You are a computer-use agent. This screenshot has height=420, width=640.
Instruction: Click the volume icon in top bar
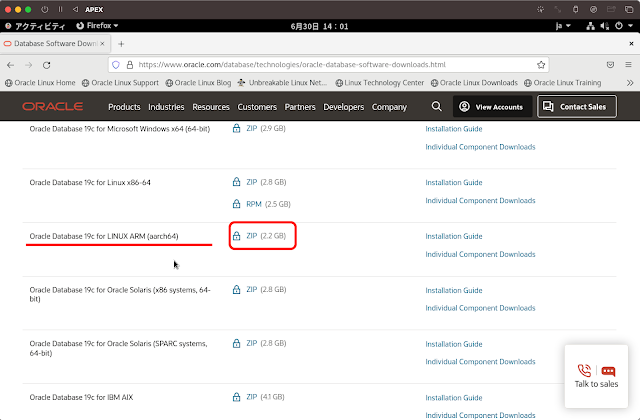click(604, 26)
